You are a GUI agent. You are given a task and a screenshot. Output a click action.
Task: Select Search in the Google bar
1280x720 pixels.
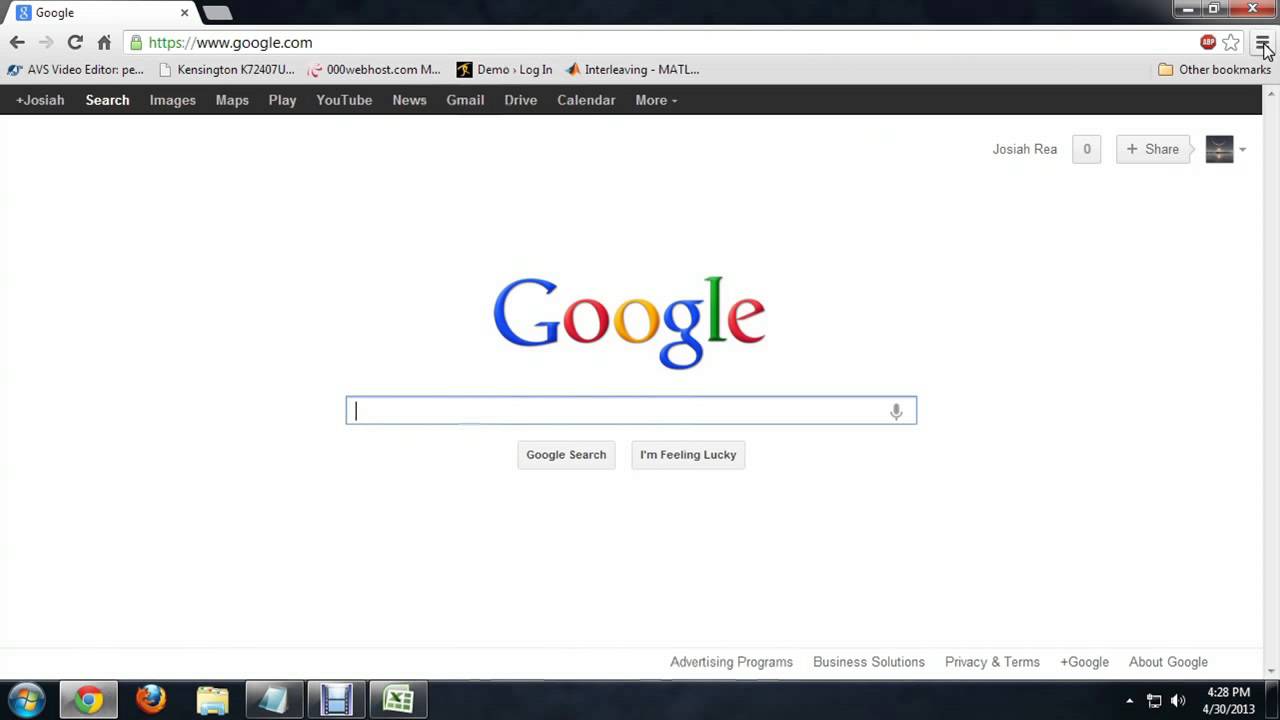click(x=107, y=100)
